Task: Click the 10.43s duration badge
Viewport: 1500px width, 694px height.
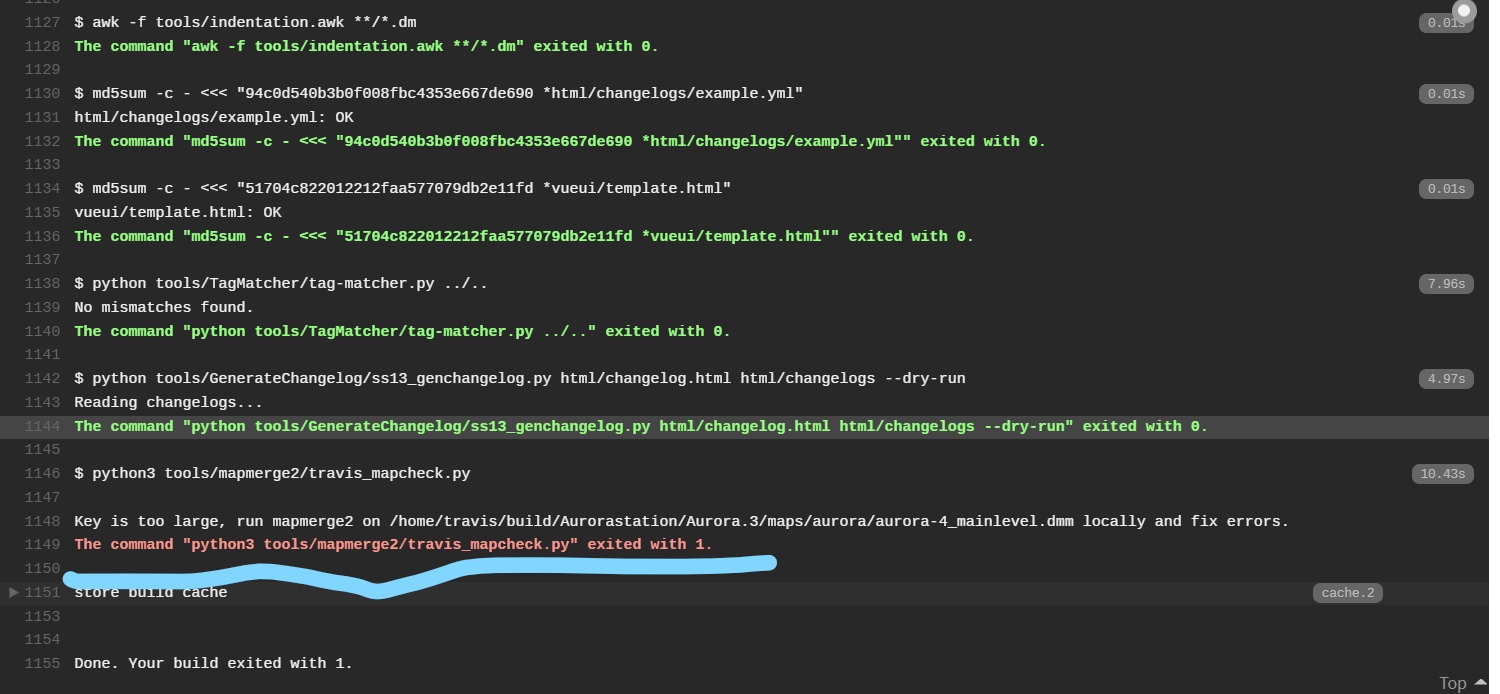Action: pos(1442,474)
